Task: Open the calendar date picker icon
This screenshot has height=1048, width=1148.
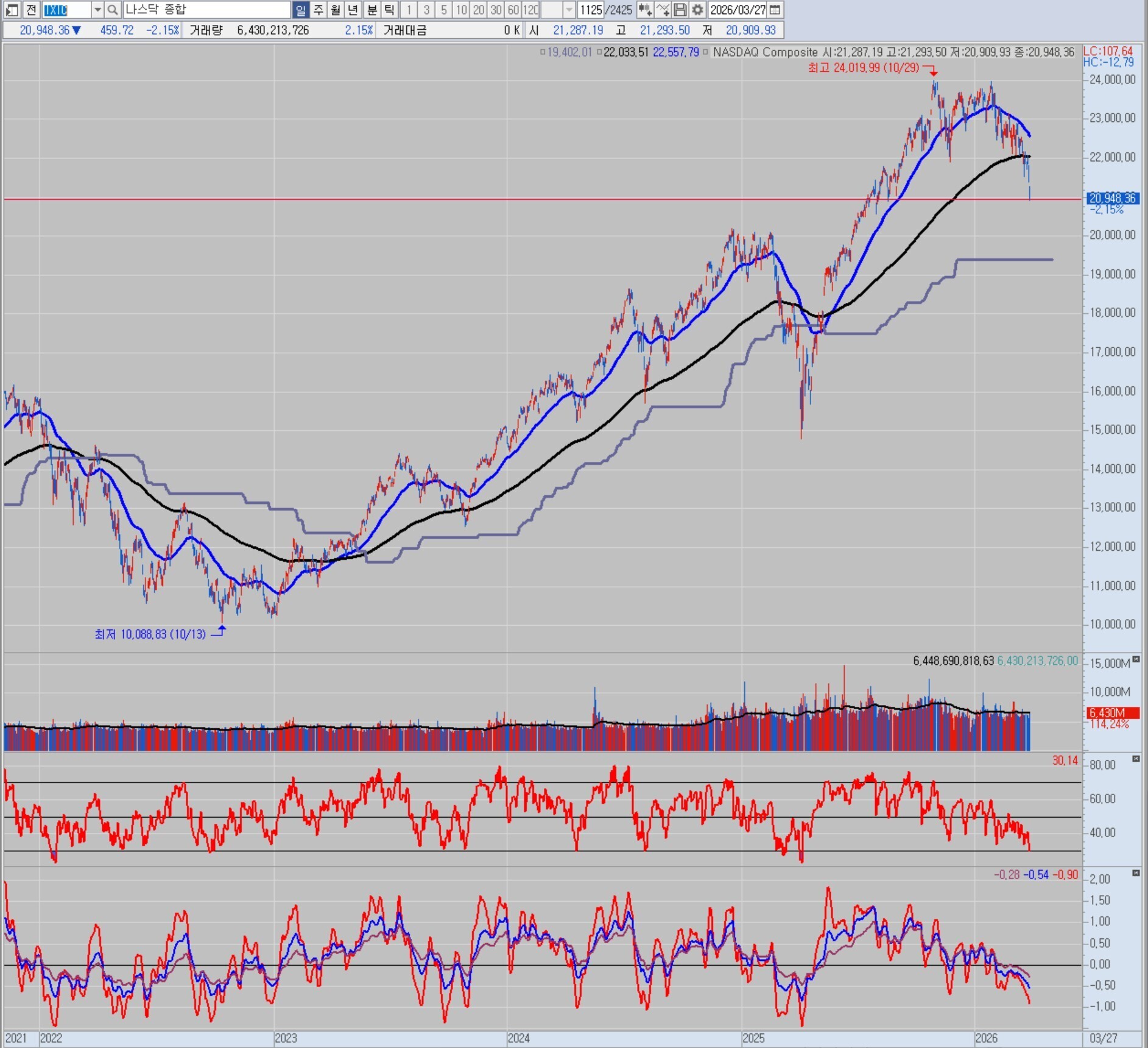Action: pyautogui.click(x=775, y=10)
